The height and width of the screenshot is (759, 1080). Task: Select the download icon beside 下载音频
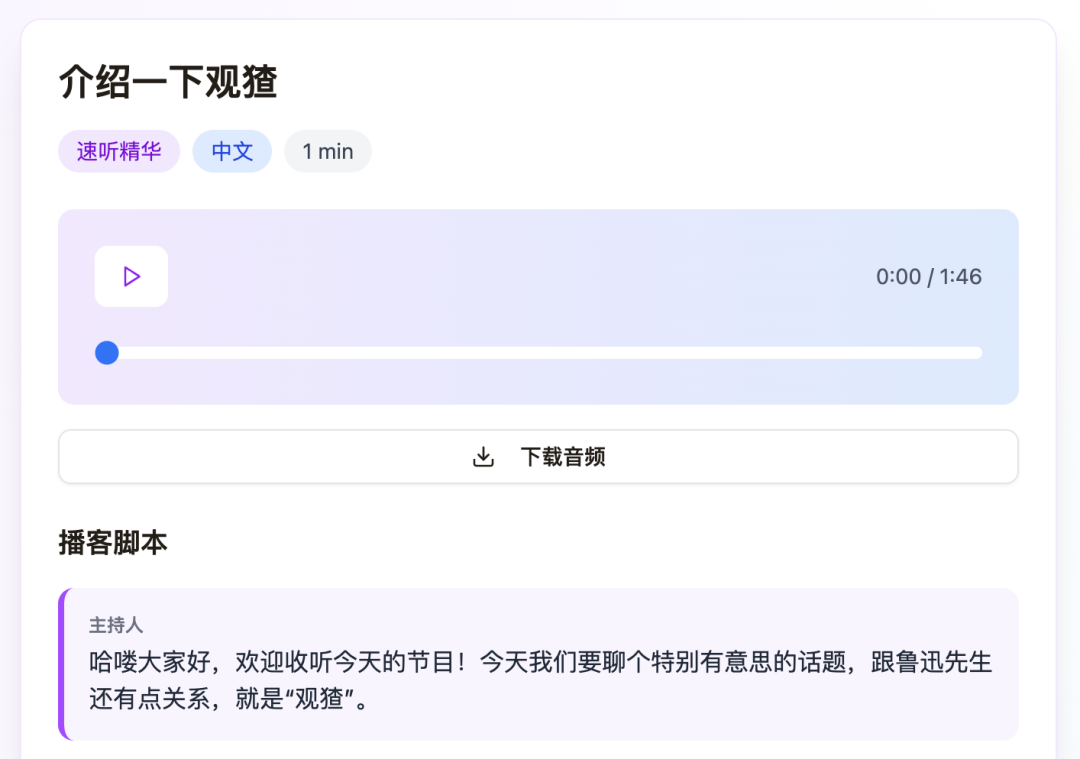pos(483,456)
